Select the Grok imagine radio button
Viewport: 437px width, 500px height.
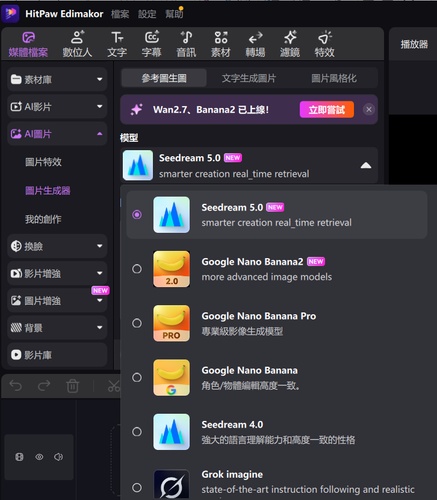tap(137, 488)
